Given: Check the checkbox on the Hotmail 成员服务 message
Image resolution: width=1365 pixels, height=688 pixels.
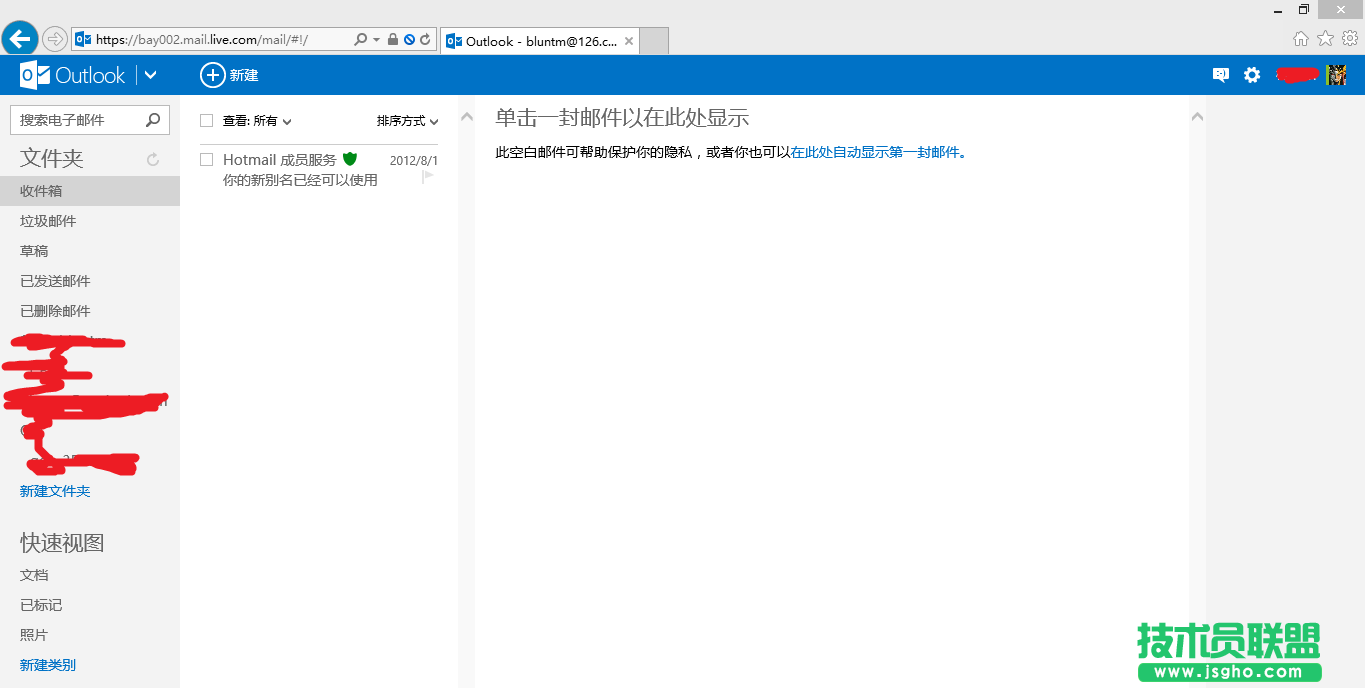Looking at the screenshot, I should (206, 158).
